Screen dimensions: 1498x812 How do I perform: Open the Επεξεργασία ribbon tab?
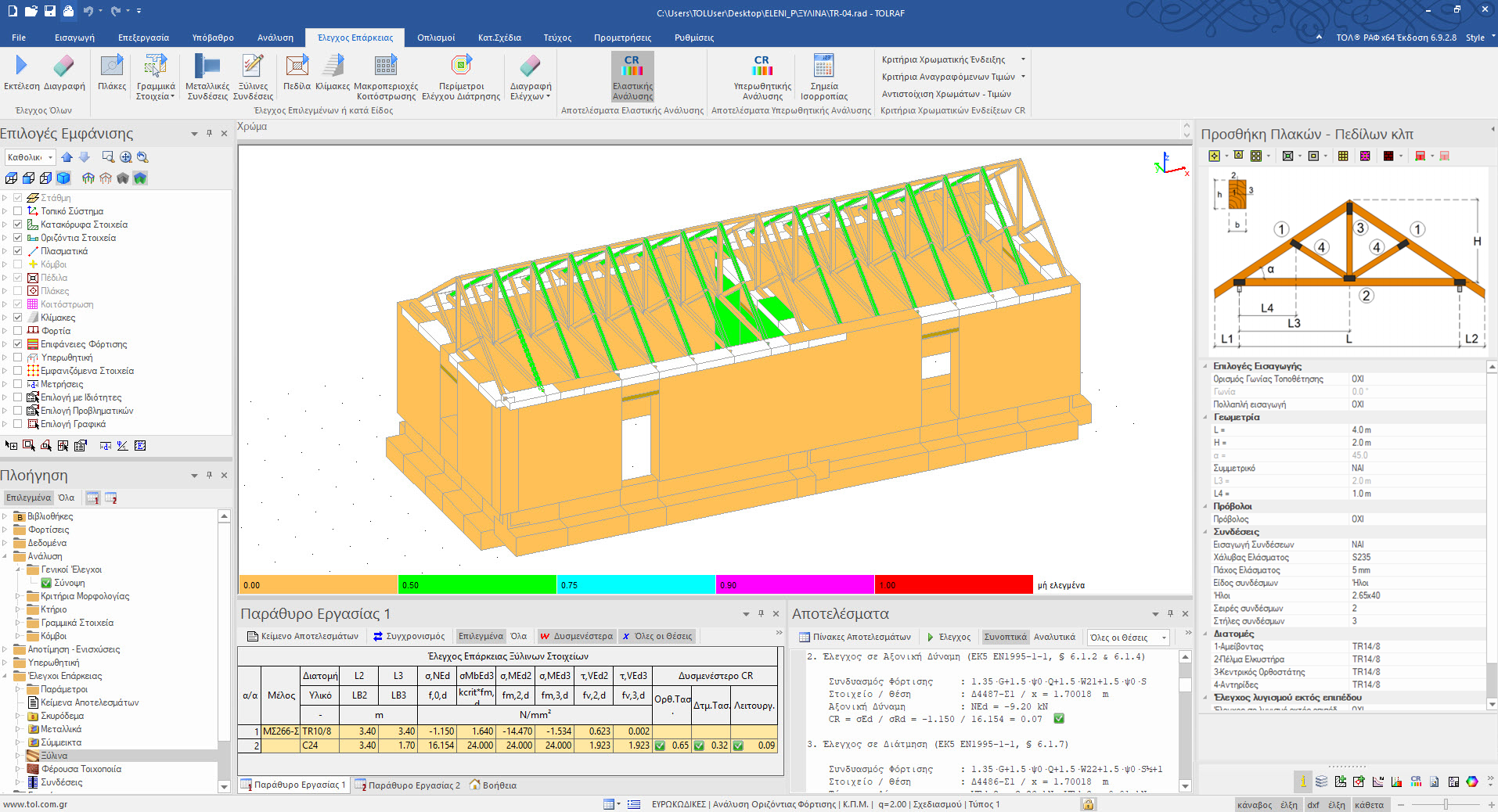(x=143, y=38)
